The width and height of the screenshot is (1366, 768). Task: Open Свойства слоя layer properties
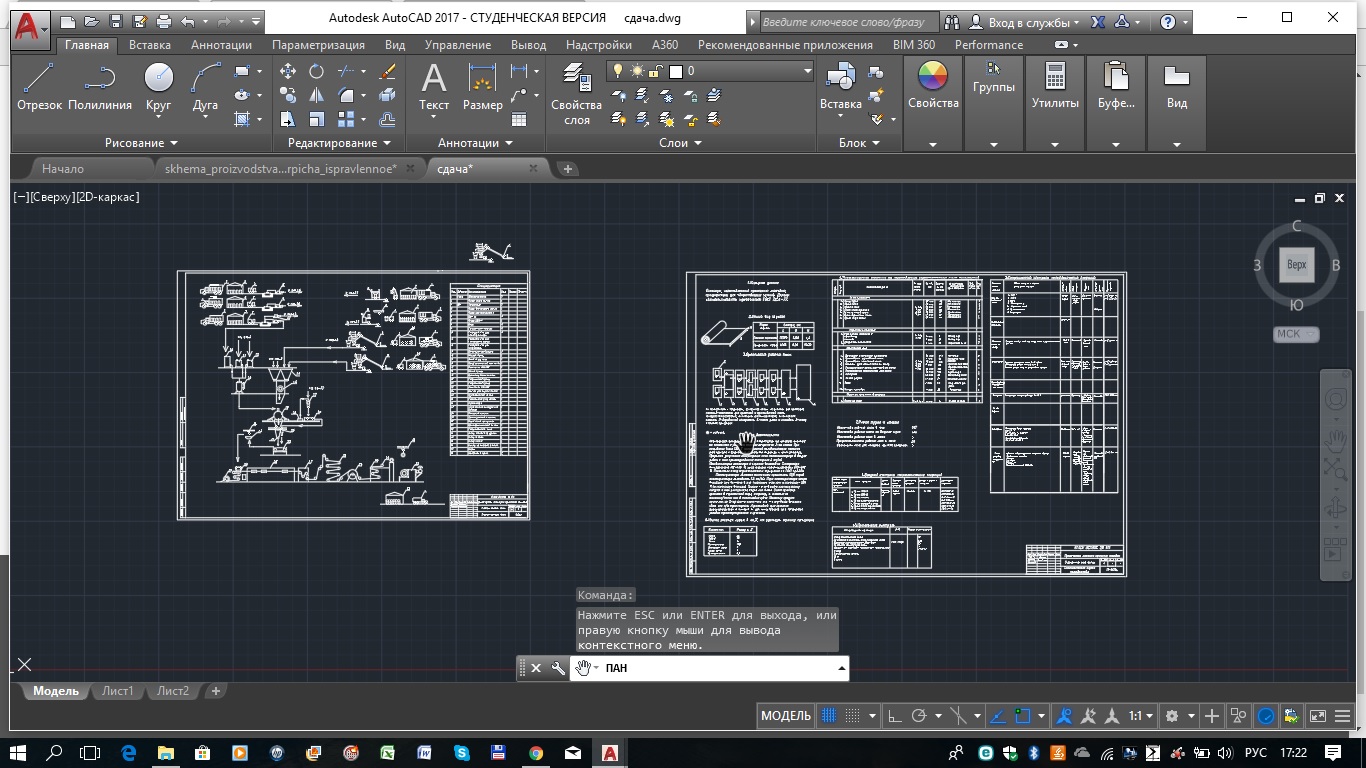click(577, 93)
